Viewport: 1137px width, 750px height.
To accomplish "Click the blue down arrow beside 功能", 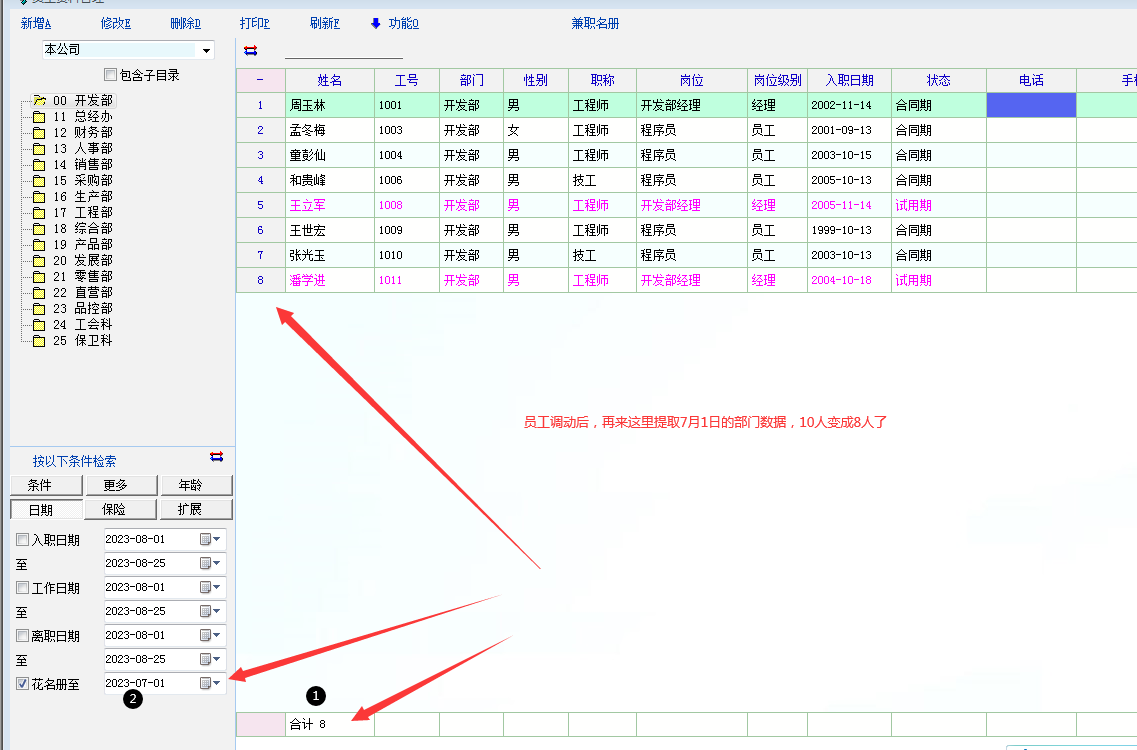I will tap(376, 23).
